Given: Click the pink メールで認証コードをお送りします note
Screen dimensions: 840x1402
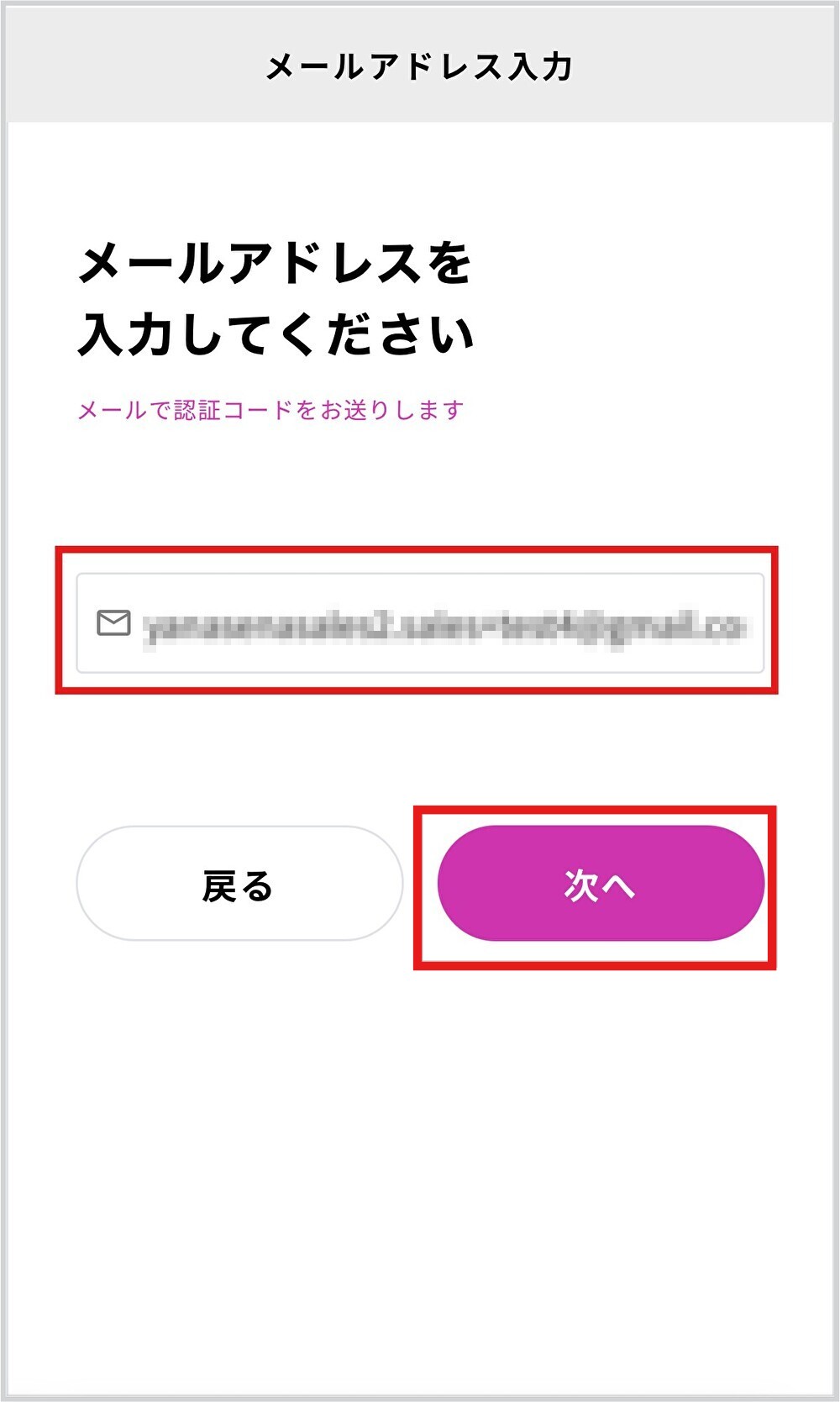Looking at the screenshot, I should [x=270, y=410].
